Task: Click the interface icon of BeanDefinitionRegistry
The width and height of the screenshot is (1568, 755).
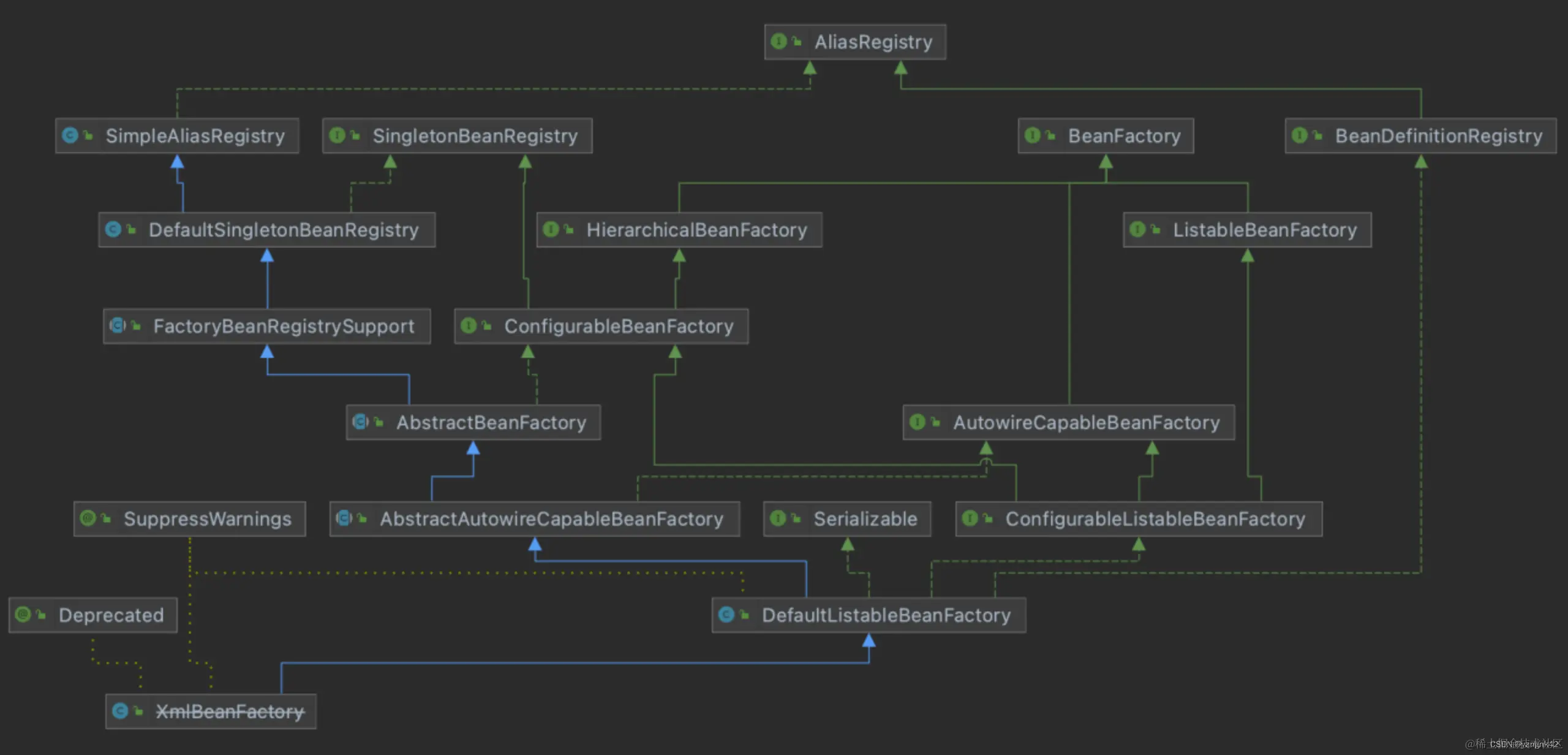Action: [x=1299, y=135]
